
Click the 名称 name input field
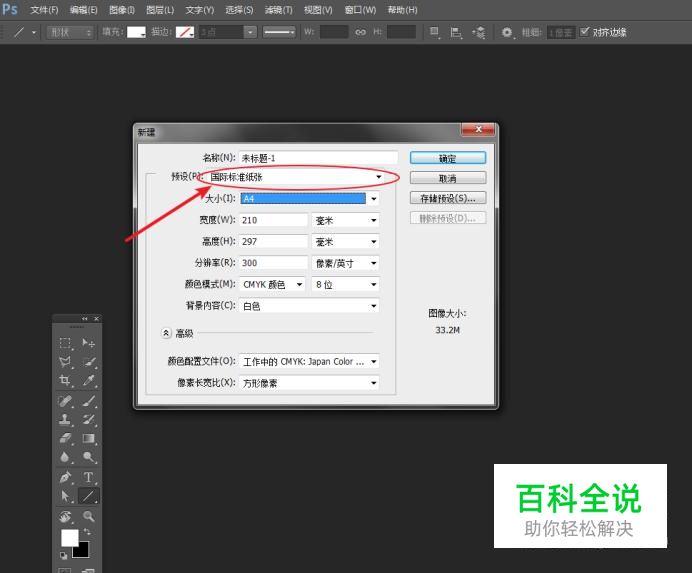[x=318, y=158]
